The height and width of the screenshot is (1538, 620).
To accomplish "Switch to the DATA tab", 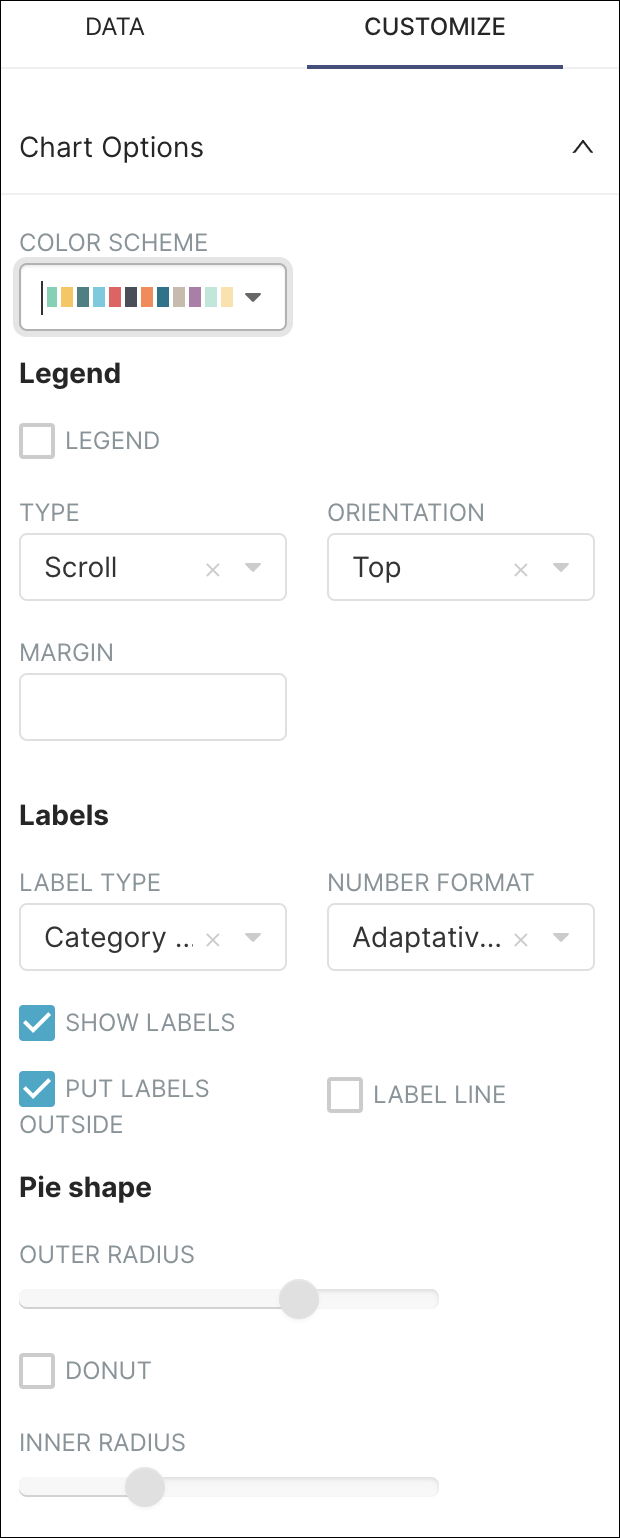I will click(x=114, y=27).
